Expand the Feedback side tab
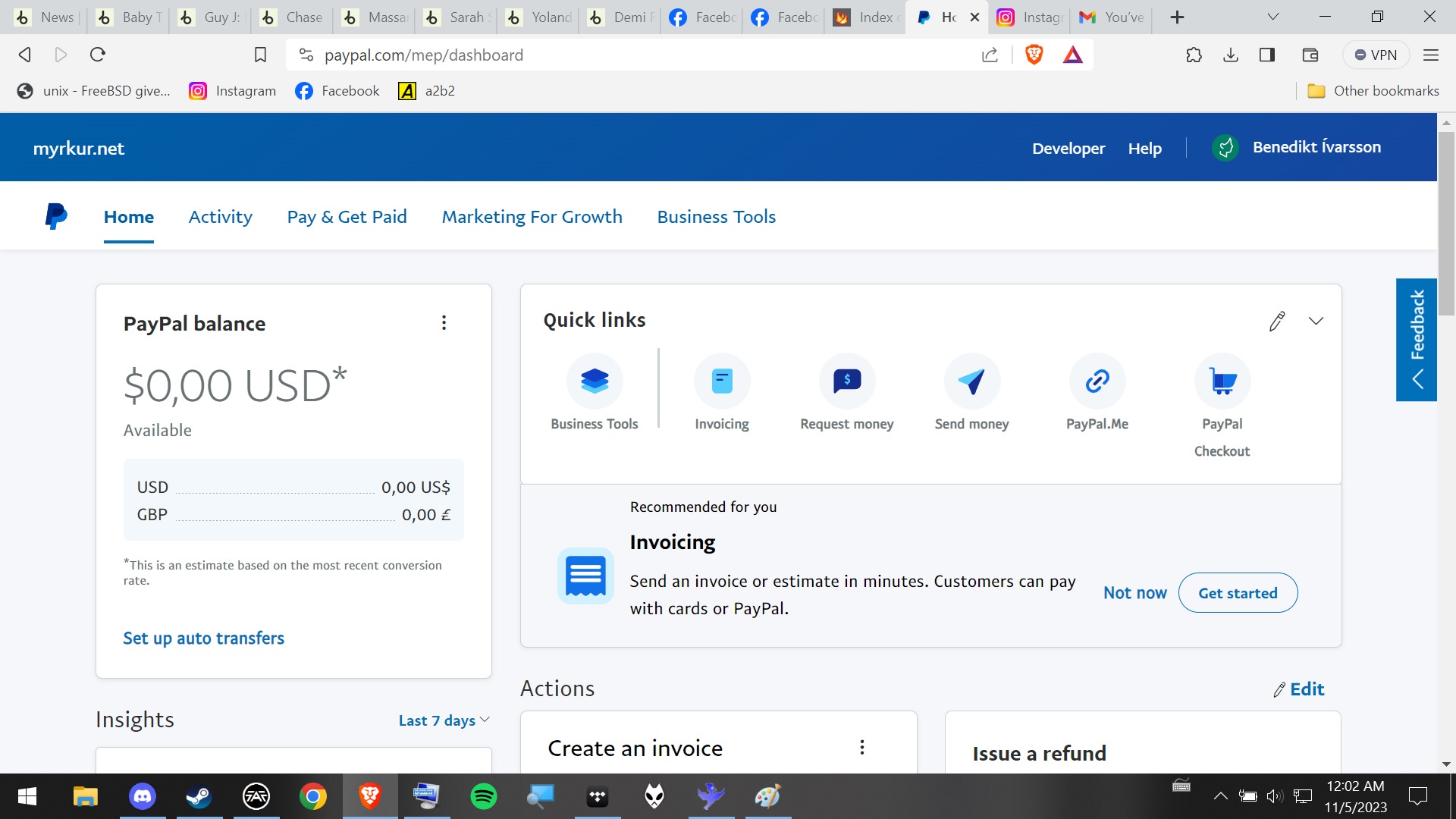This screenshot has width=1456, height=819. click(x=1417, y=340)
